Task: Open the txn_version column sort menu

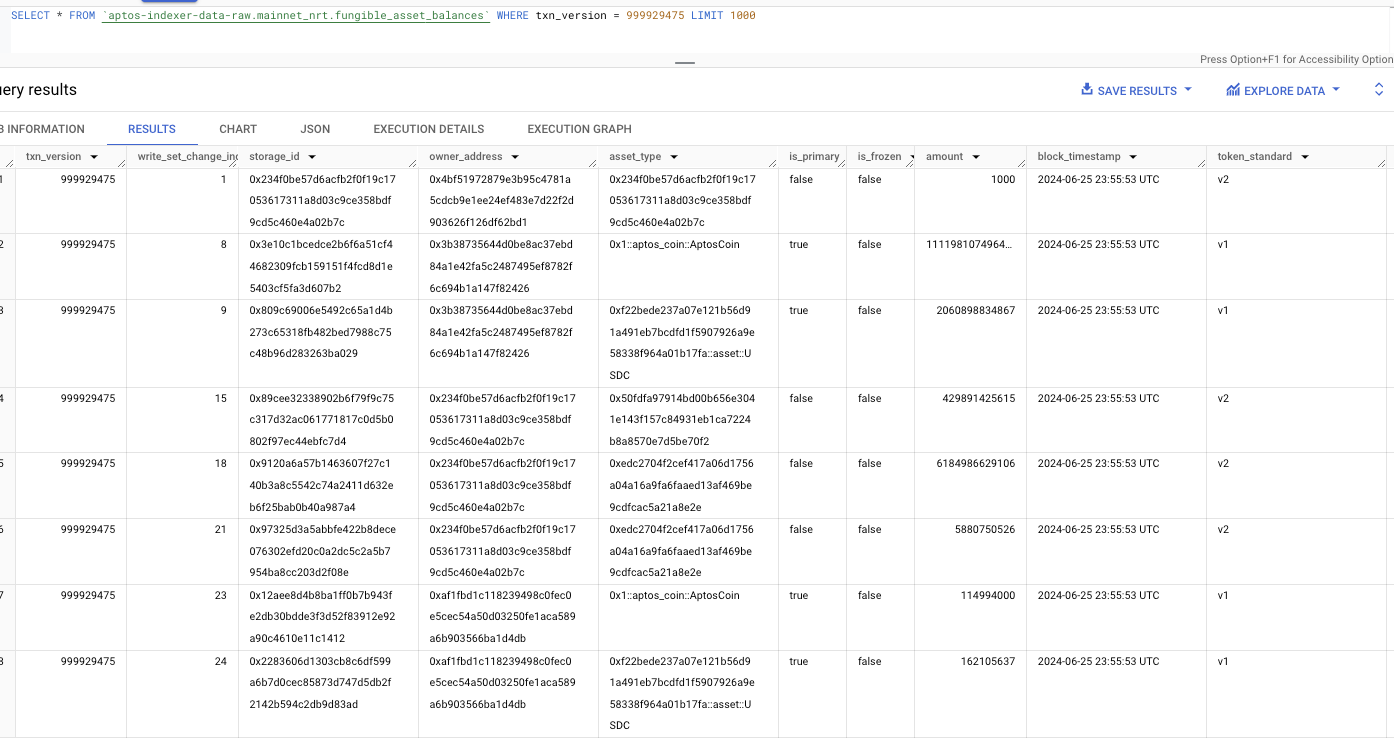Action: [94, 157]
